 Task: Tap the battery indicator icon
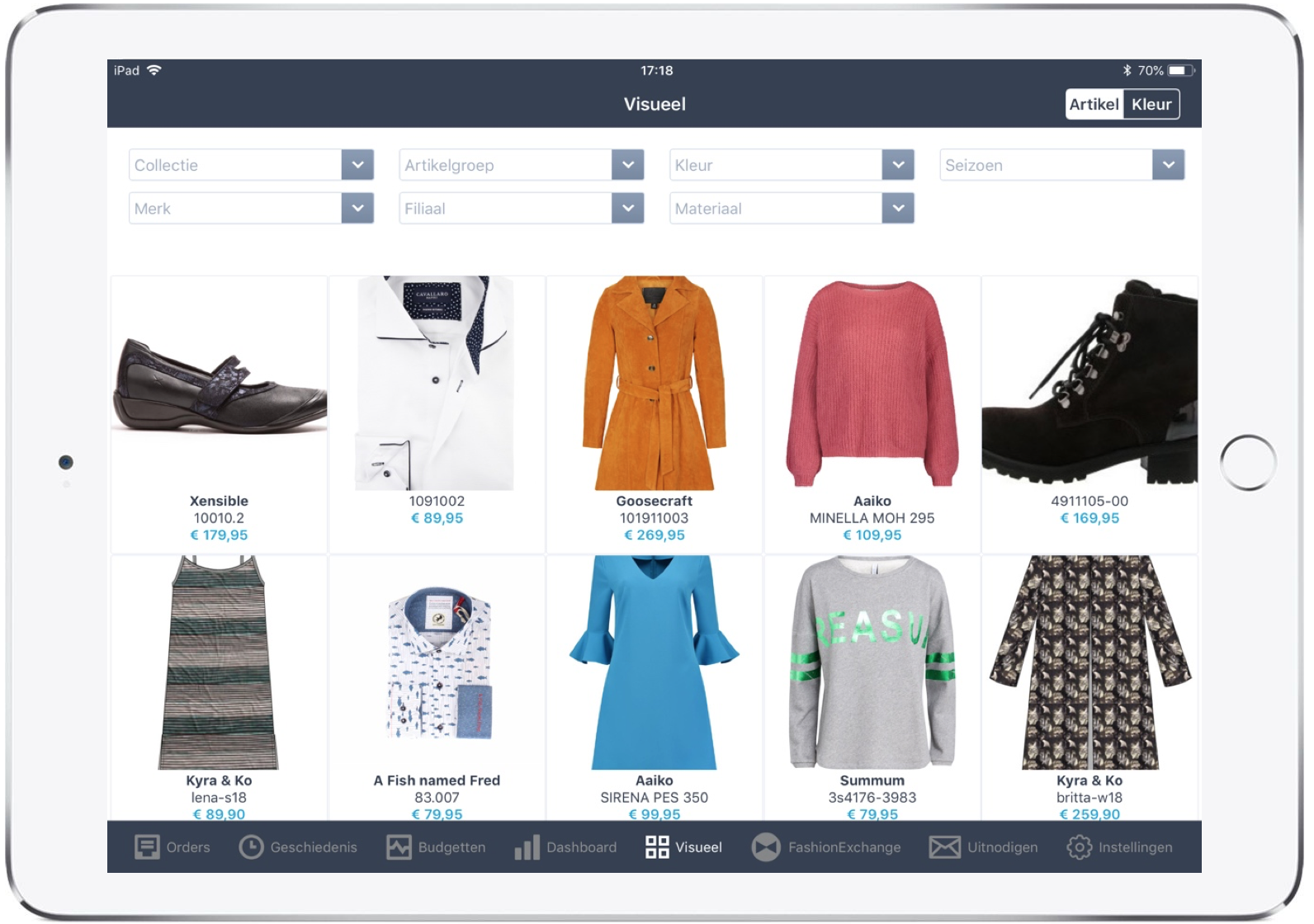[1181, 70]
